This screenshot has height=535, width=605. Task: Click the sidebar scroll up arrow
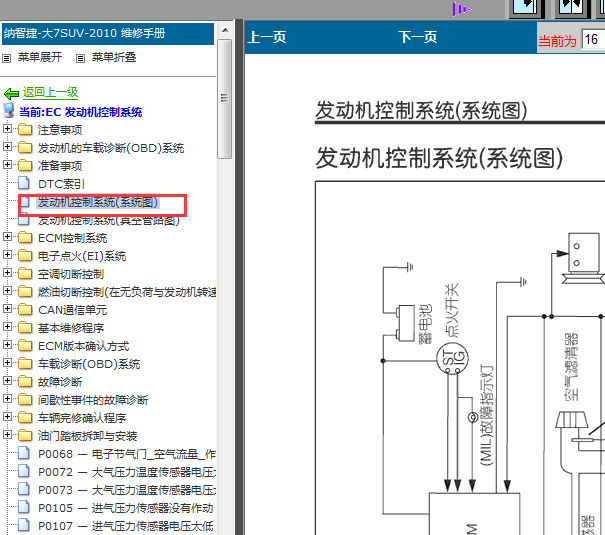click(225, 30)
